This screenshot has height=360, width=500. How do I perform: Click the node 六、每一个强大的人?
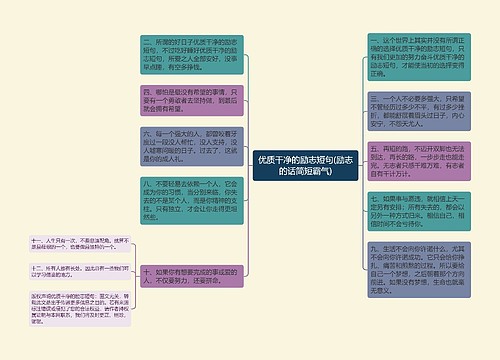pyautogui.click(x=192, y=146)
